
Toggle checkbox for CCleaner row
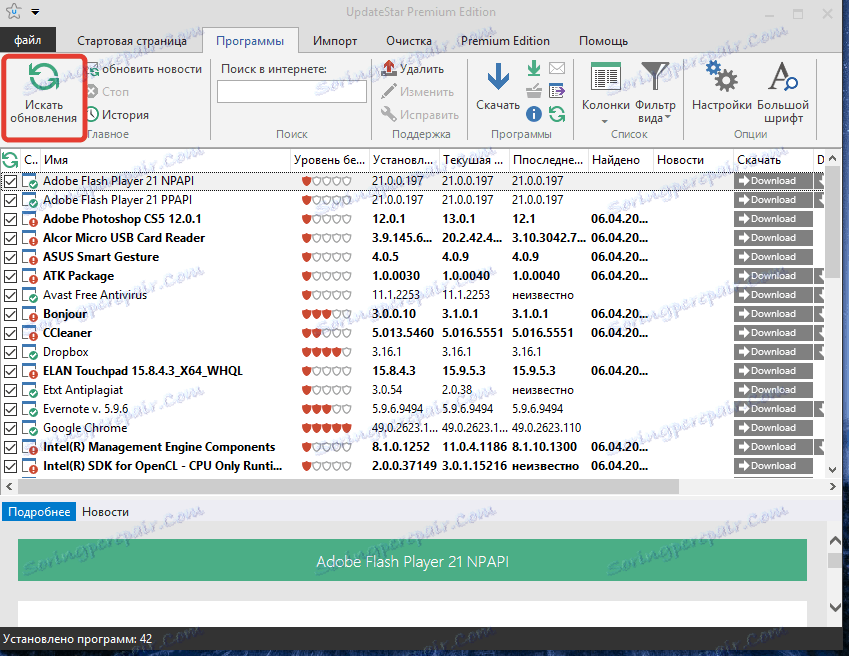coord(11,333)
